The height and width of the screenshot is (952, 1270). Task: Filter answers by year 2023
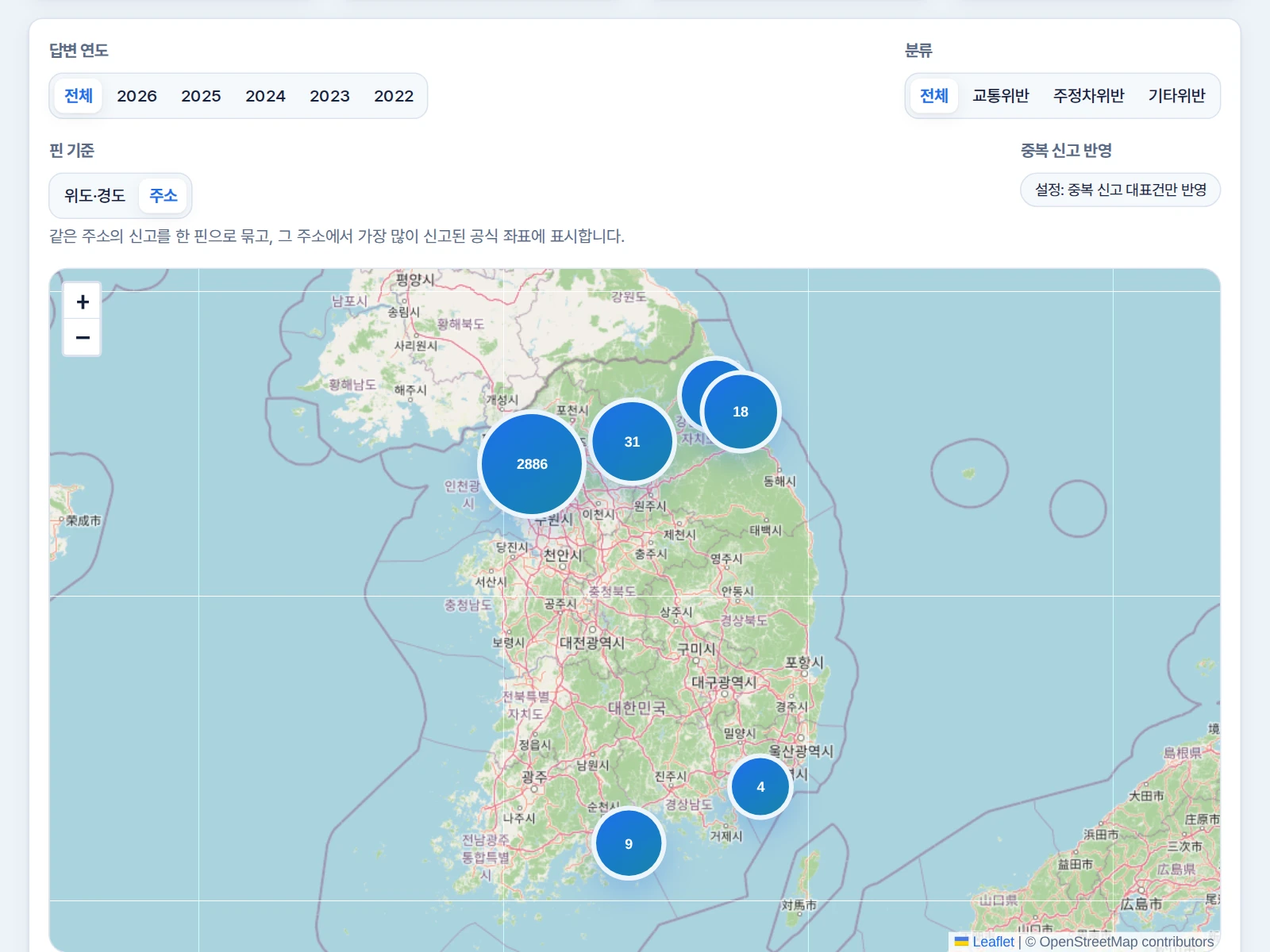[329, 96]
